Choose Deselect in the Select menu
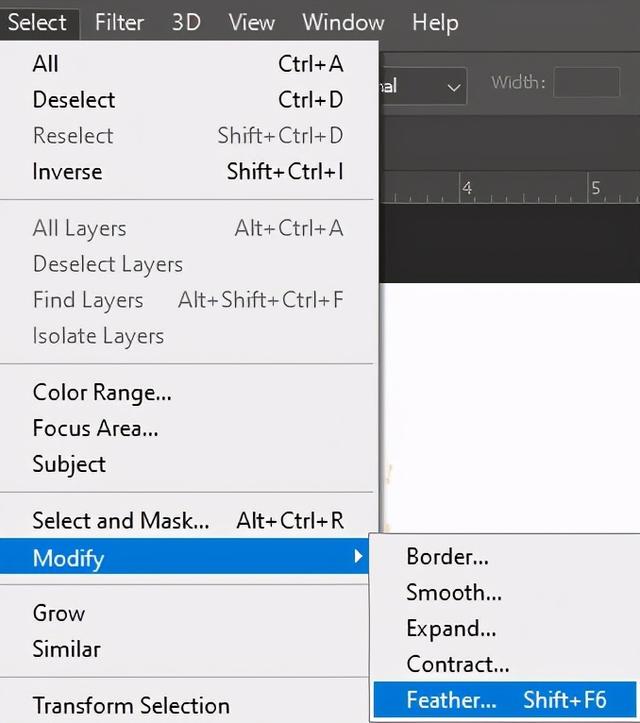The image size is (640, 723). pyautogui.click(x=187, y=100)
